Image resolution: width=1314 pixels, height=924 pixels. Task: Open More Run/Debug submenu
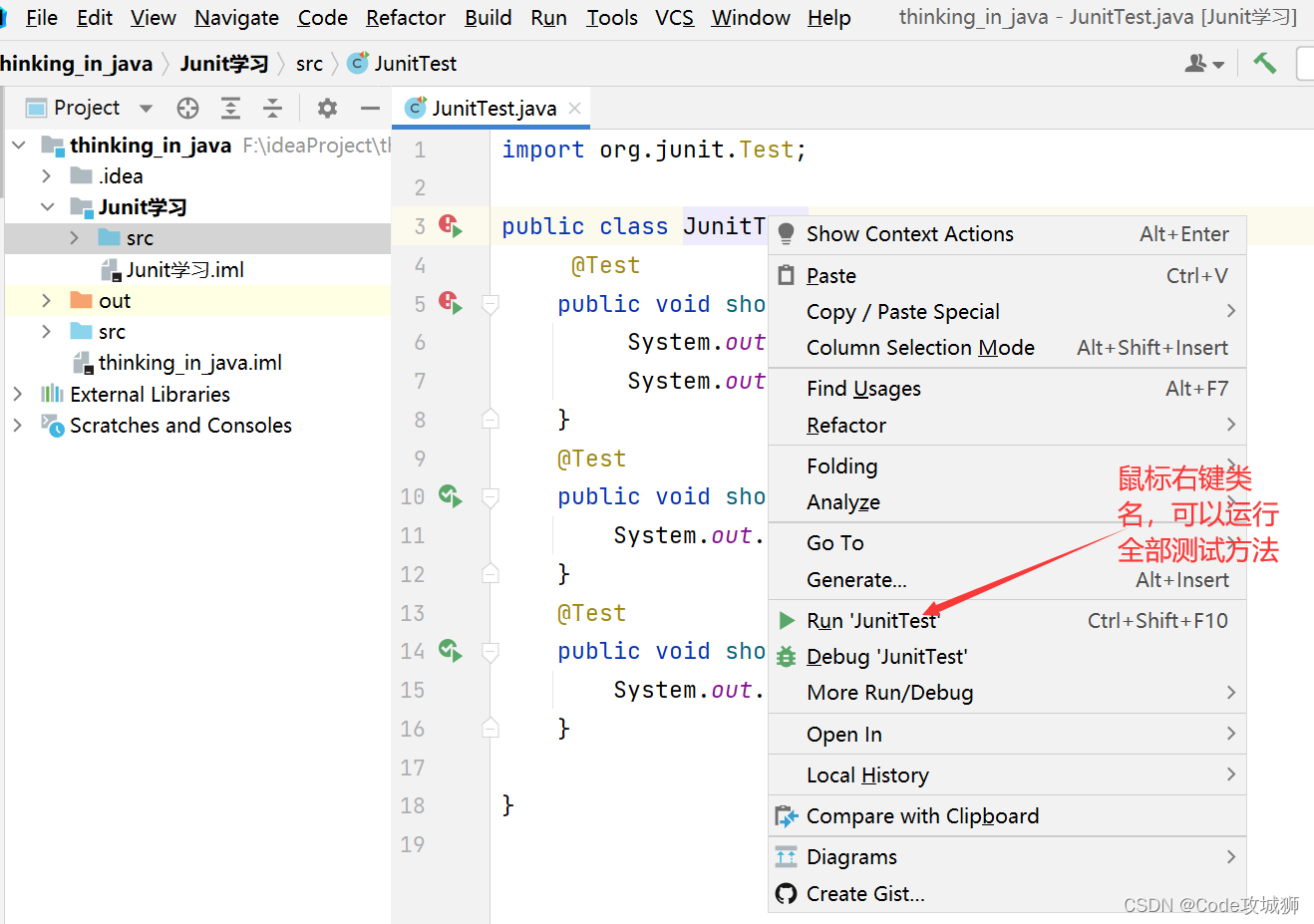tap(1007, 693)
